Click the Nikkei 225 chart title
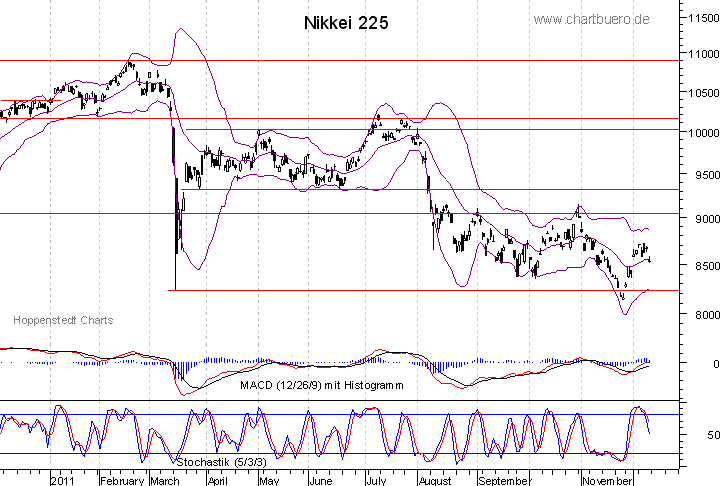Screen dimensions: 723x486 [x=346, y=23]
